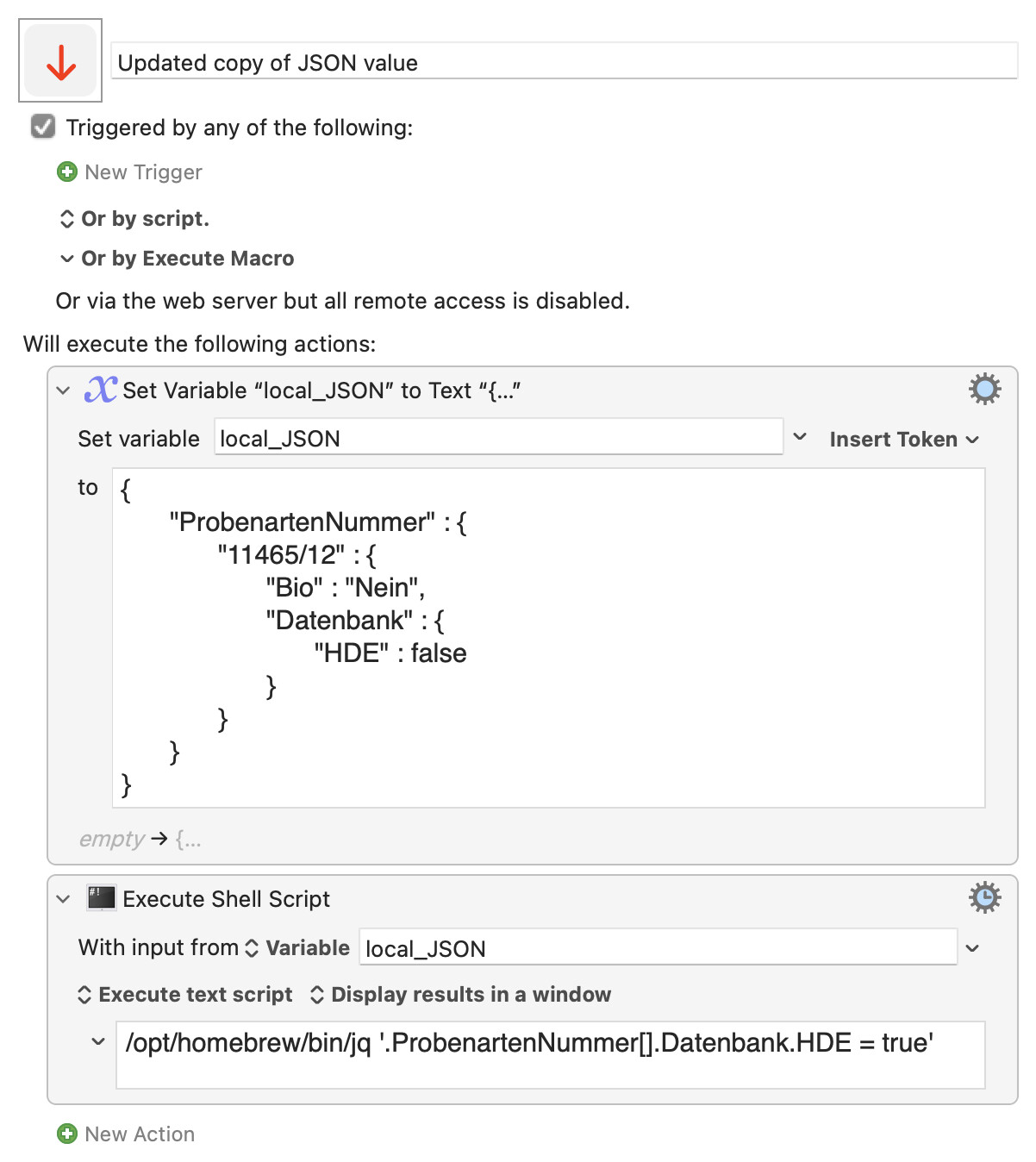The image size is (1036, 1162).
Task: Click the terminal icon of Execute Shell Script
Action: pos(101,898)
